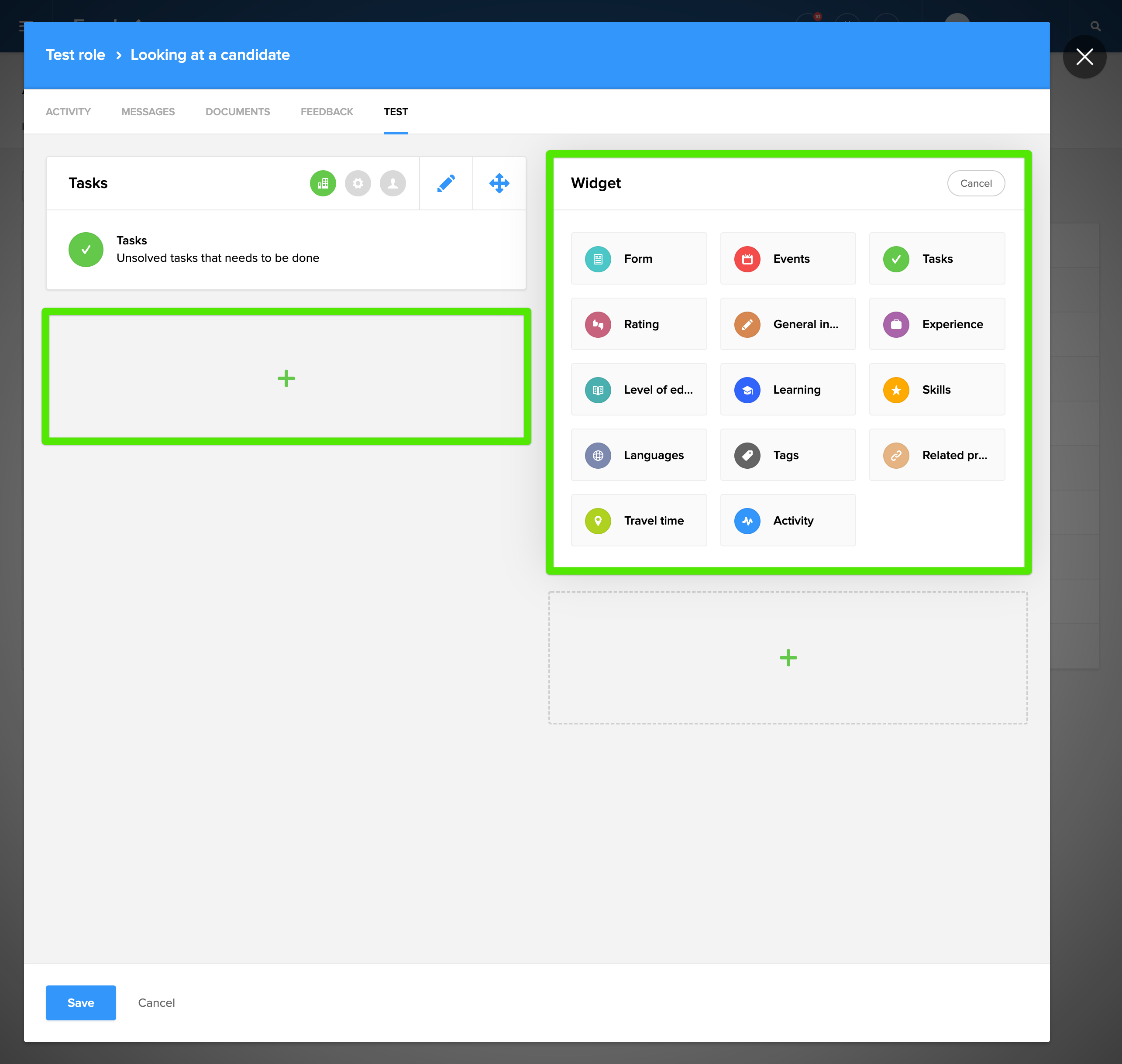The image size is (1122, 1064).
Task: Click the move arrows icon on Tasks widget
Action: (x=499, y=183)
